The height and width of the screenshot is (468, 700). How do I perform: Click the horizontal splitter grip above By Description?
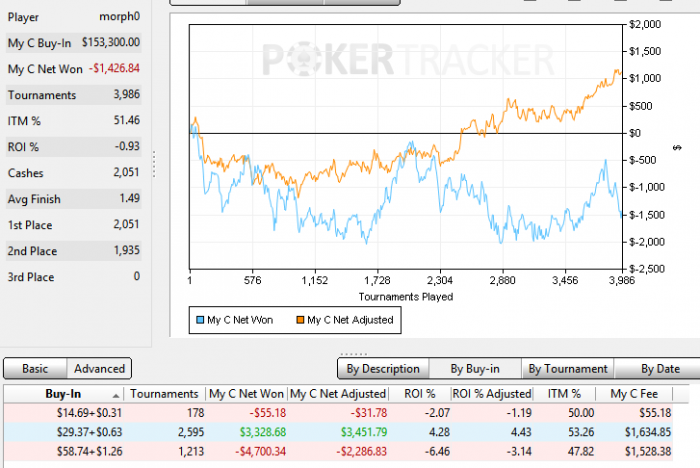[354, 354]
